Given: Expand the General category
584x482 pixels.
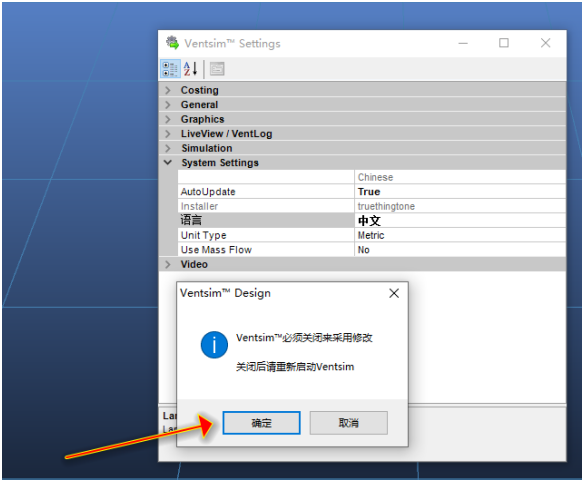Looking at the screenshot, I should [168, 105].
